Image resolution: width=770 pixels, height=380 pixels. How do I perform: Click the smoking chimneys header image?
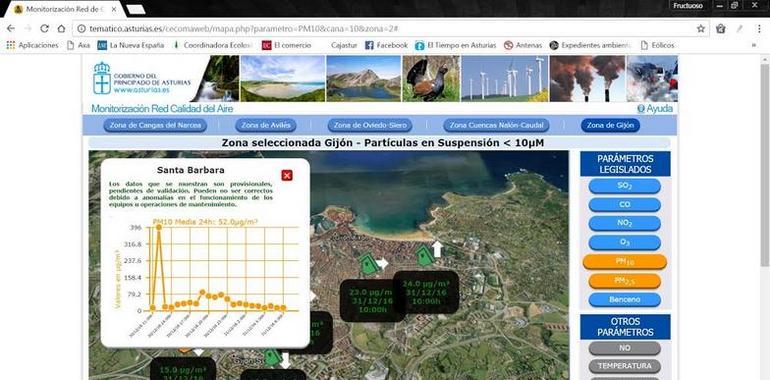[587, 78]
